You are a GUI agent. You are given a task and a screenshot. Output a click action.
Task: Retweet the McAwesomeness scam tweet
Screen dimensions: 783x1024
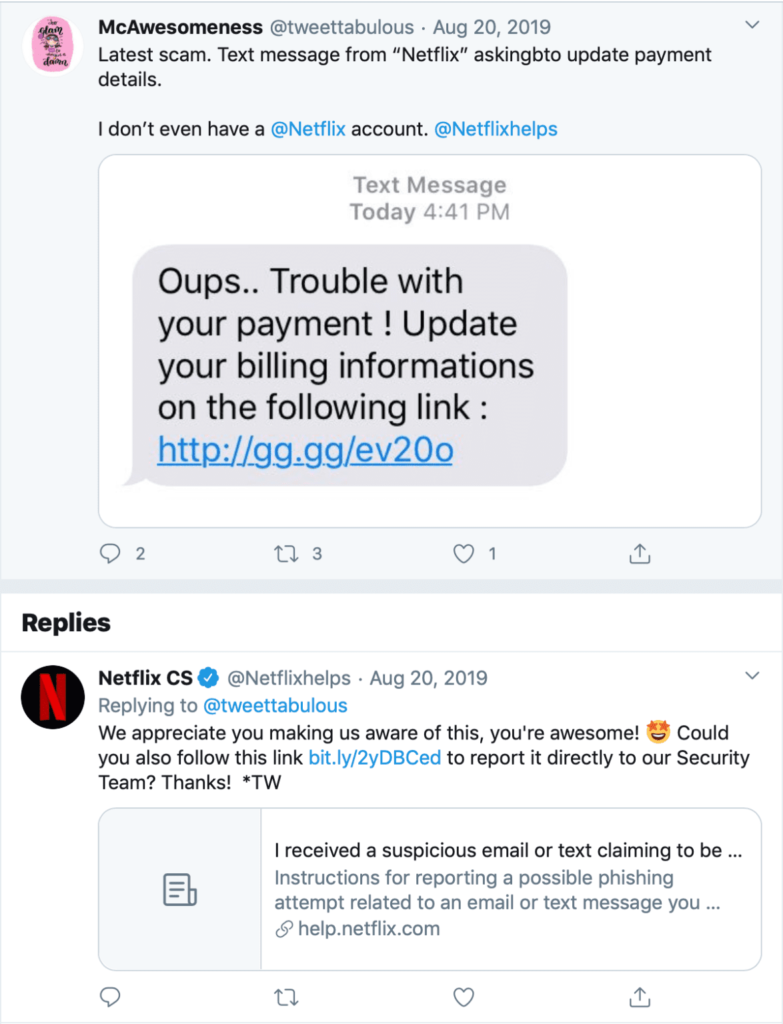tap(287, 553)
